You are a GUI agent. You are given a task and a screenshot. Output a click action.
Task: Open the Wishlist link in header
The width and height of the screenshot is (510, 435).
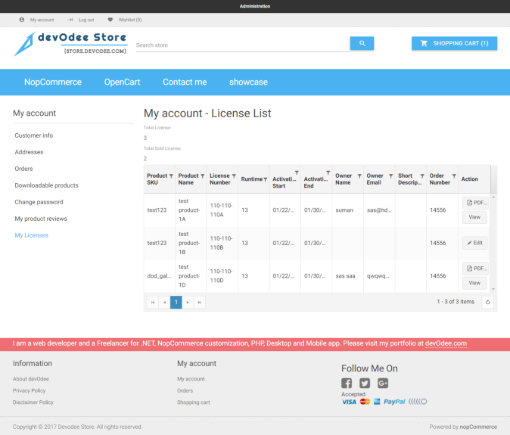(125, 20)
